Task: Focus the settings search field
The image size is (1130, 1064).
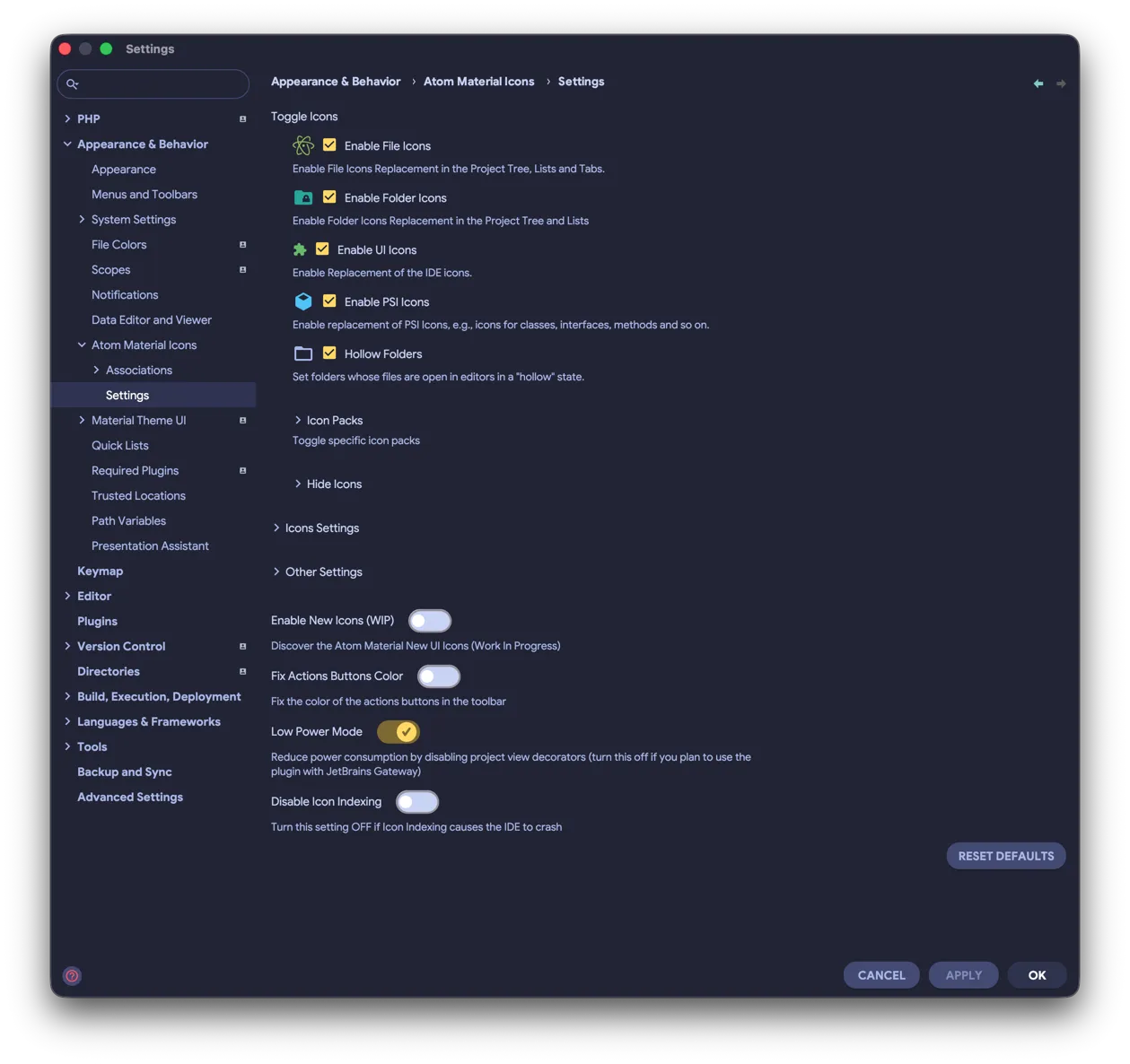Action: (x=153, y=83)
